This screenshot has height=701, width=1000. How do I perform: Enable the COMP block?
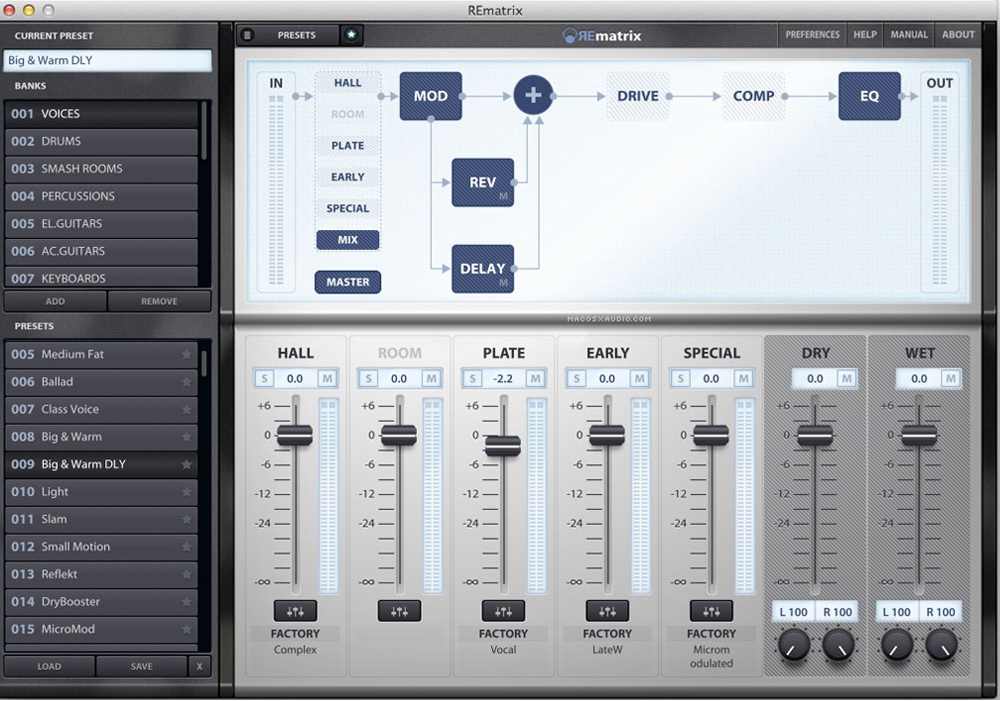pyautogui.click(x=753, y=96)
